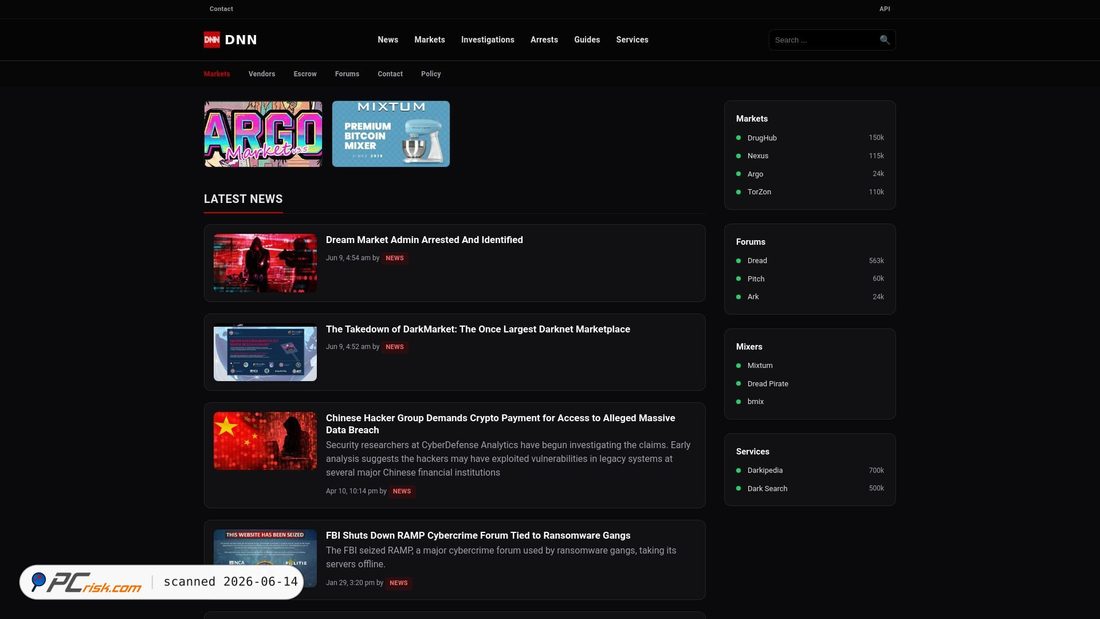The height and width of the screenshot is (619, 1100).
Task: Open Pitch in Forums sidebar
Action: (756, 279)
